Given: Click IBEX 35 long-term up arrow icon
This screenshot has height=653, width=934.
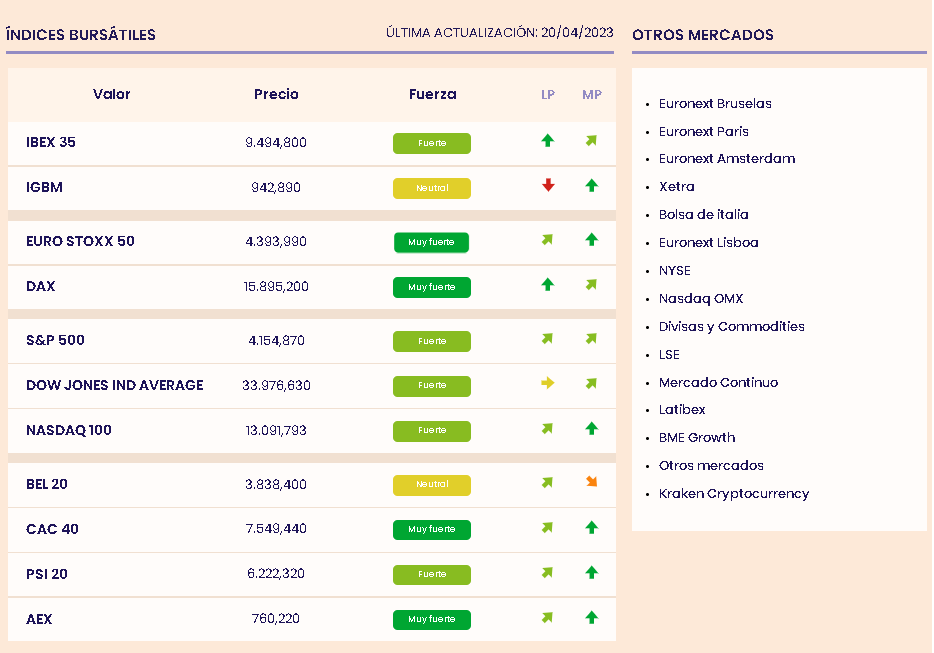Looking at the screenshot, I should coord(547,141).
